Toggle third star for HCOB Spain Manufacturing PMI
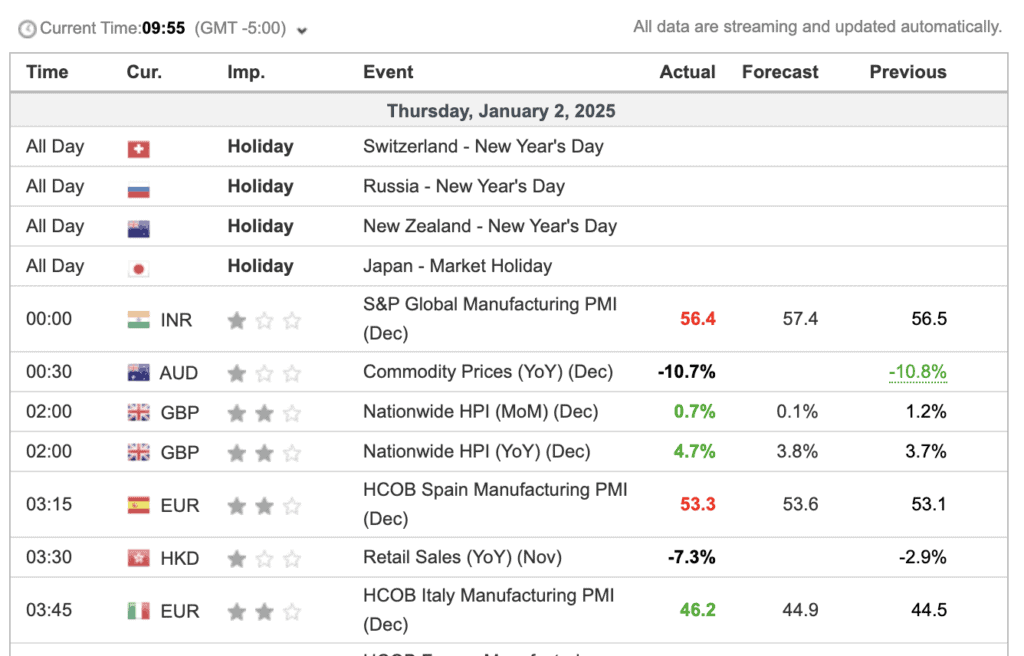The height and width of the screenshot is (656, 1024). click(291, 504)
